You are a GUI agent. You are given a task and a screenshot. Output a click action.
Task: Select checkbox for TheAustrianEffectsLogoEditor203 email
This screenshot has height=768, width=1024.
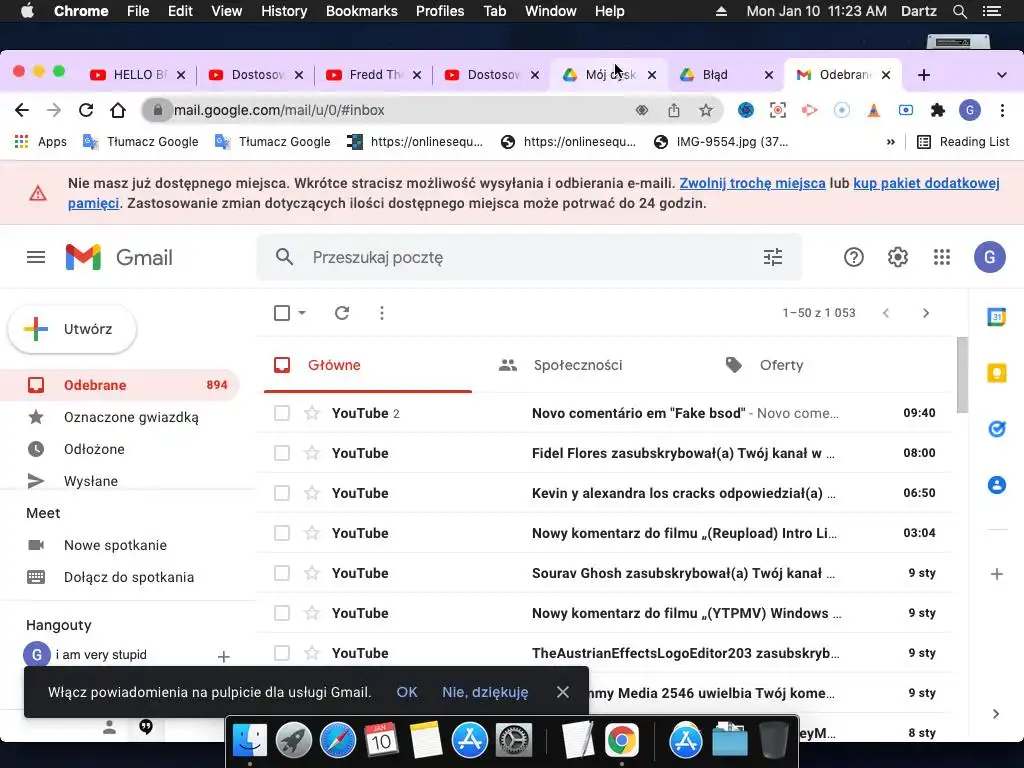click(282, 652)
